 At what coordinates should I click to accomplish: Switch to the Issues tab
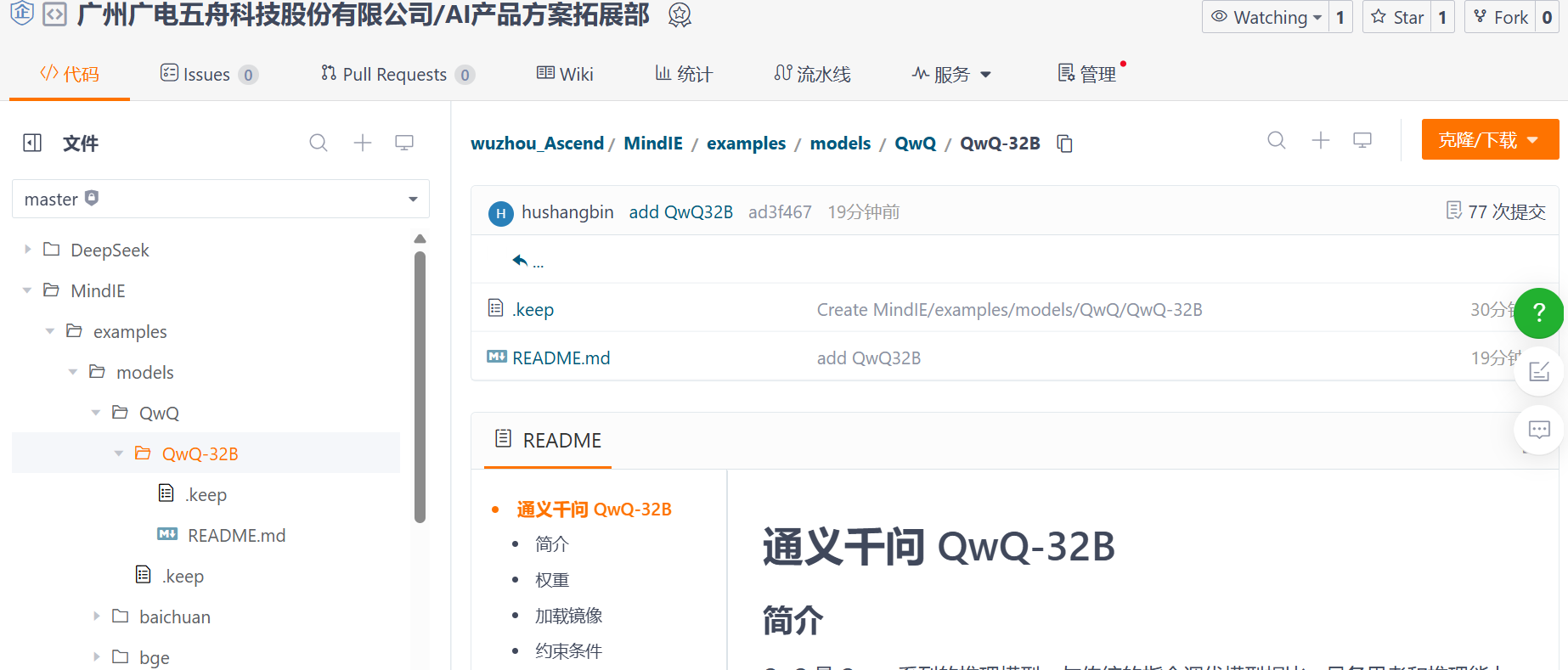(x=206, y=75)
